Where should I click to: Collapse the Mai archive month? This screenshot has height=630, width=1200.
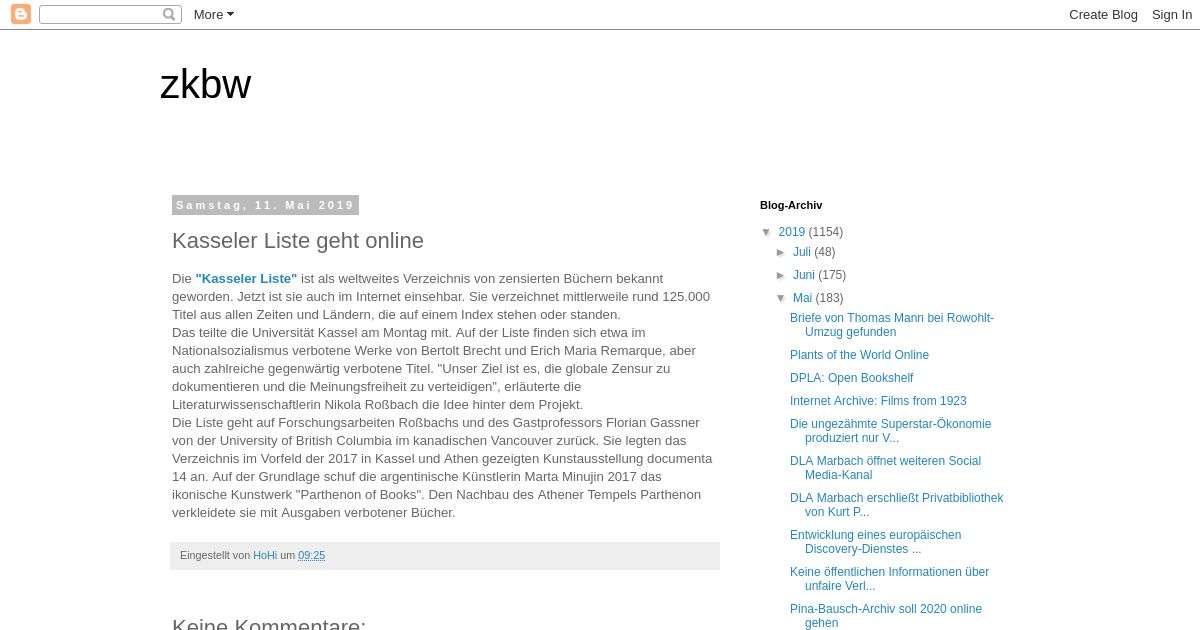(782, 298)
